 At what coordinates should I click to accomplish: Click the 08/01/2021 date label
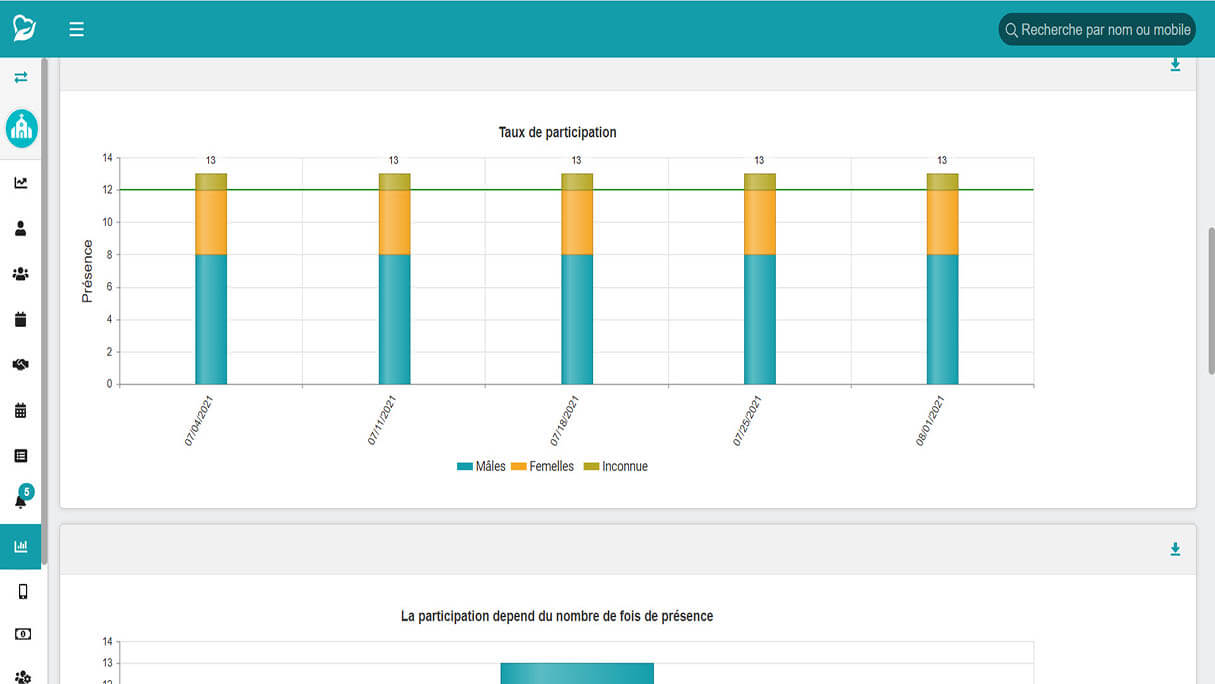click(930, 420)
